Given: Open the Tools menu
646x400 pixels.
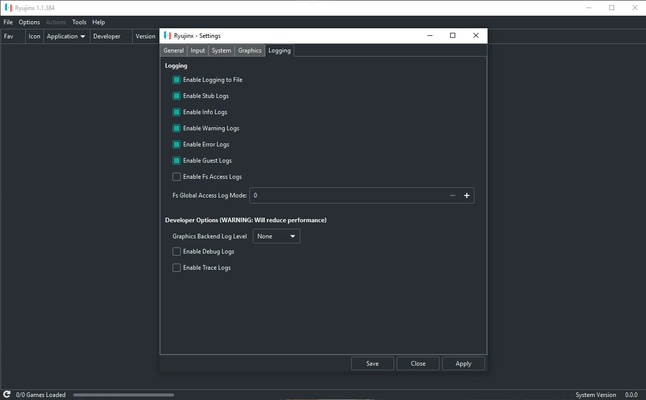Looking at the screenshot, I should [x=79, y=22].
